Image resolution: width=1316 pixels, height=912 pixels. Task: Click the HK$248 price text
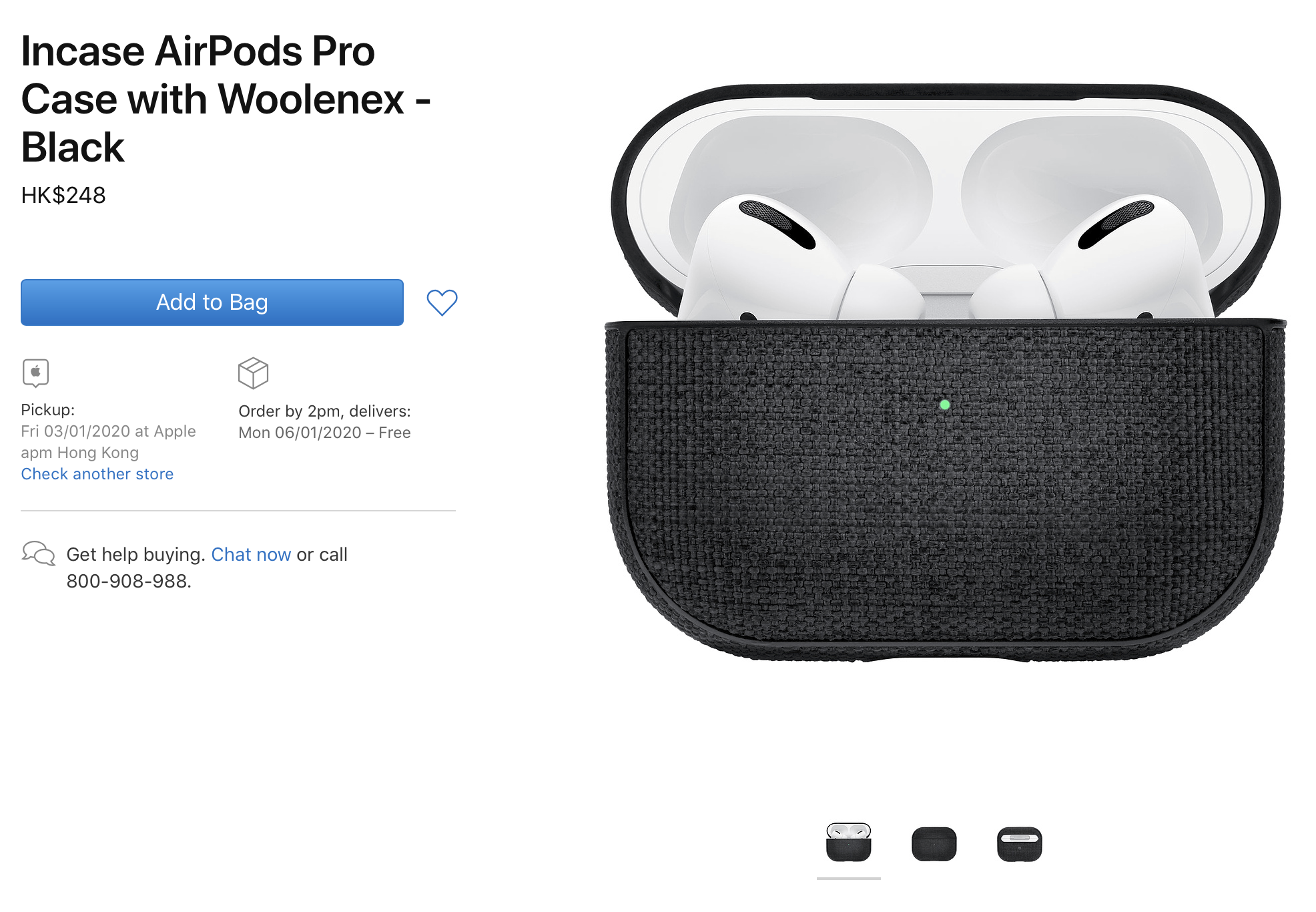(63, 196)
